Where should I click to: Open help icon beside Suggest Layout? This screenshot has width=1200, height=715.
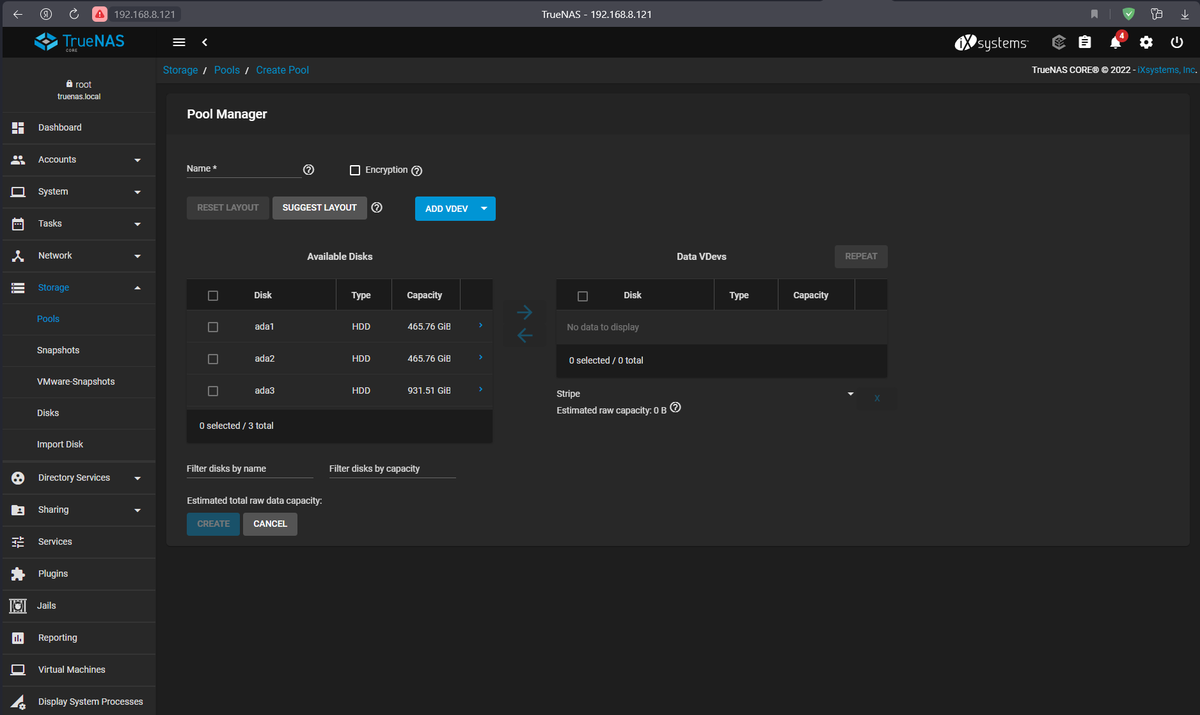click(x=377, y=208)
